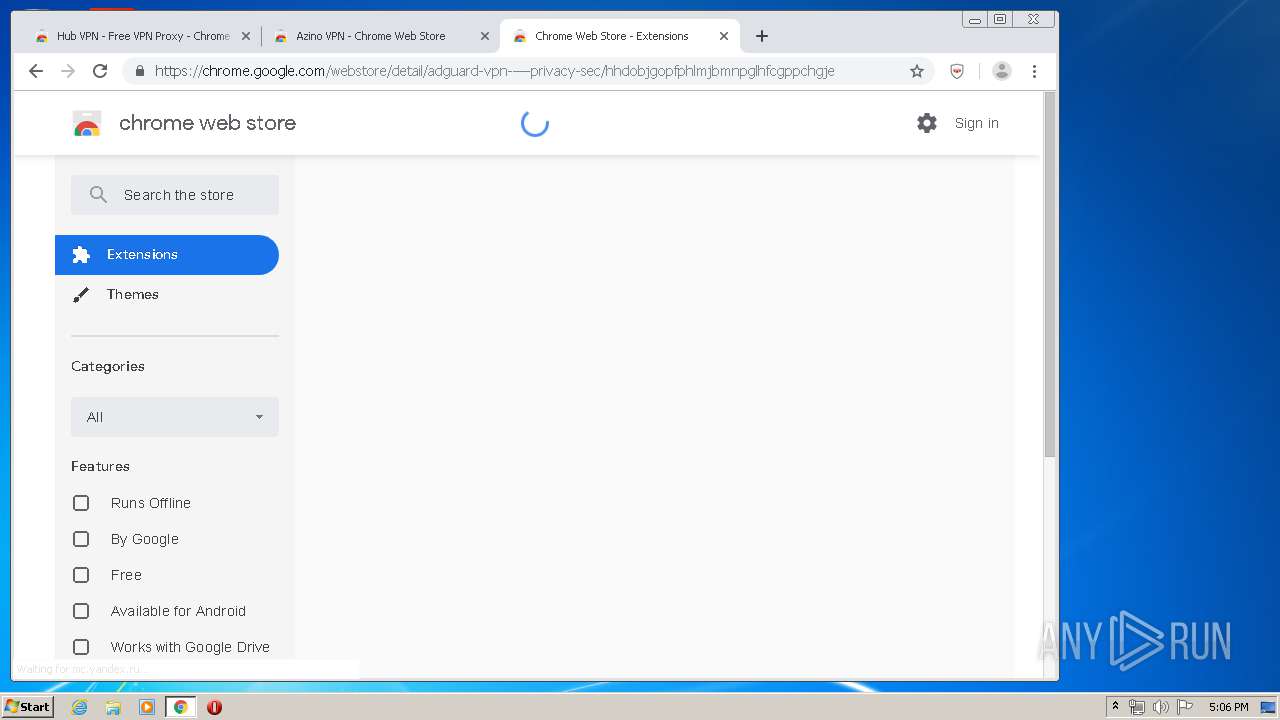1280x720 pixels.
Task: Open the media player taskbar icon
Action: click(147, 707)
